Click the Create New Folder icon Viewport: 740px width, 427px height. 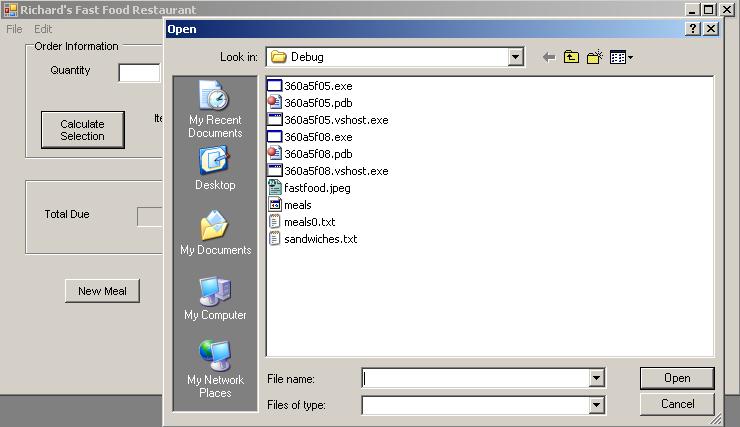[x=594, y=58]
